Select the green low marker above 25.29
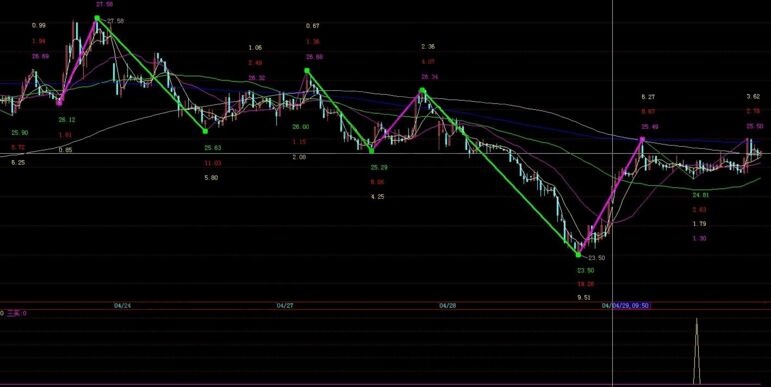 [x=371, y=151]
